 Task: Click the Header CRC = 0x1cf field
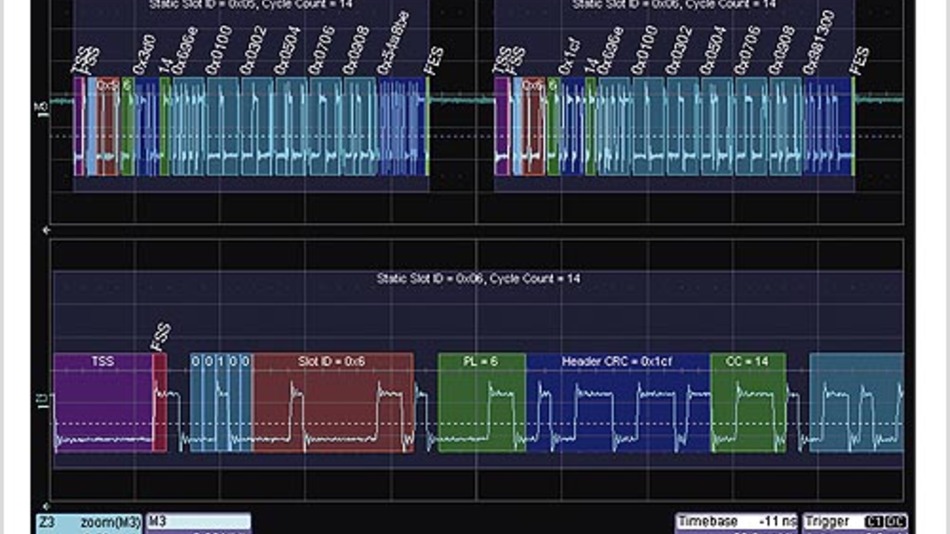618,402
